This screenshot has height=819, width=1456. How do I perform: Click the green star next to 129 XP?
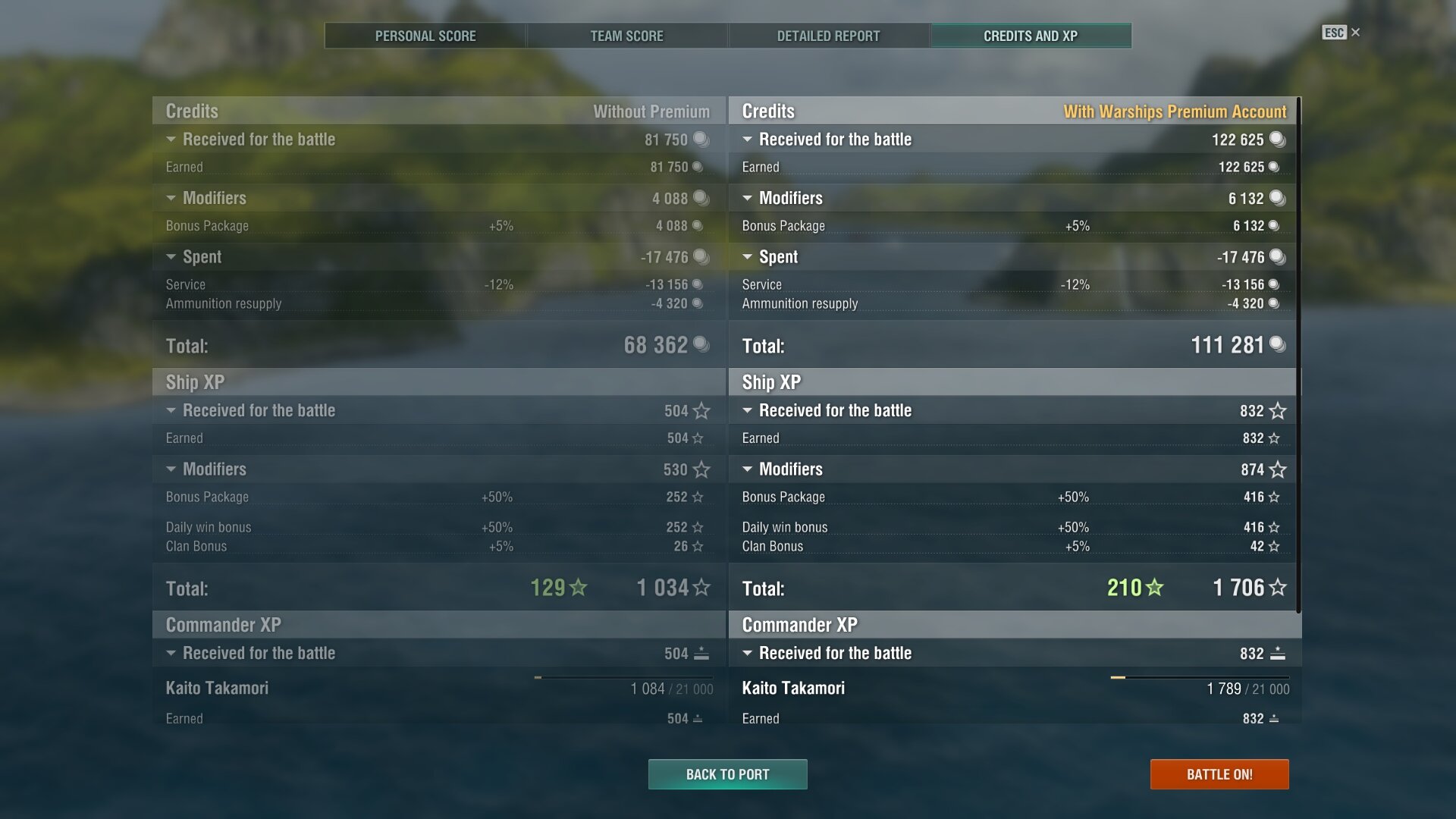578,588
